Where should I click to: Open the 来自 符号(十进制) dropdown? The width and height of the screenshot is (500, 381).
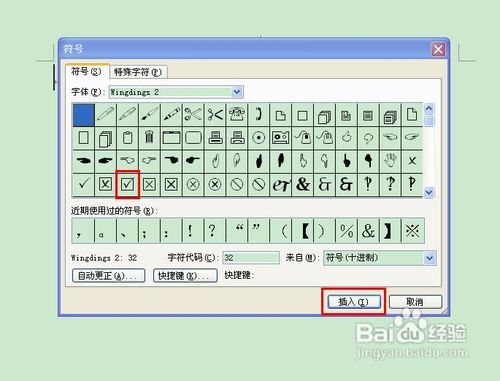429,258
